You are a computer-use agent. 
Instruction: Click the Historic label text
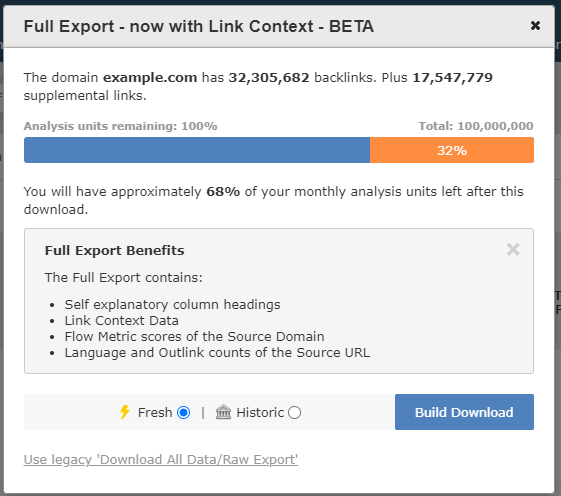[x=260, y=412]
